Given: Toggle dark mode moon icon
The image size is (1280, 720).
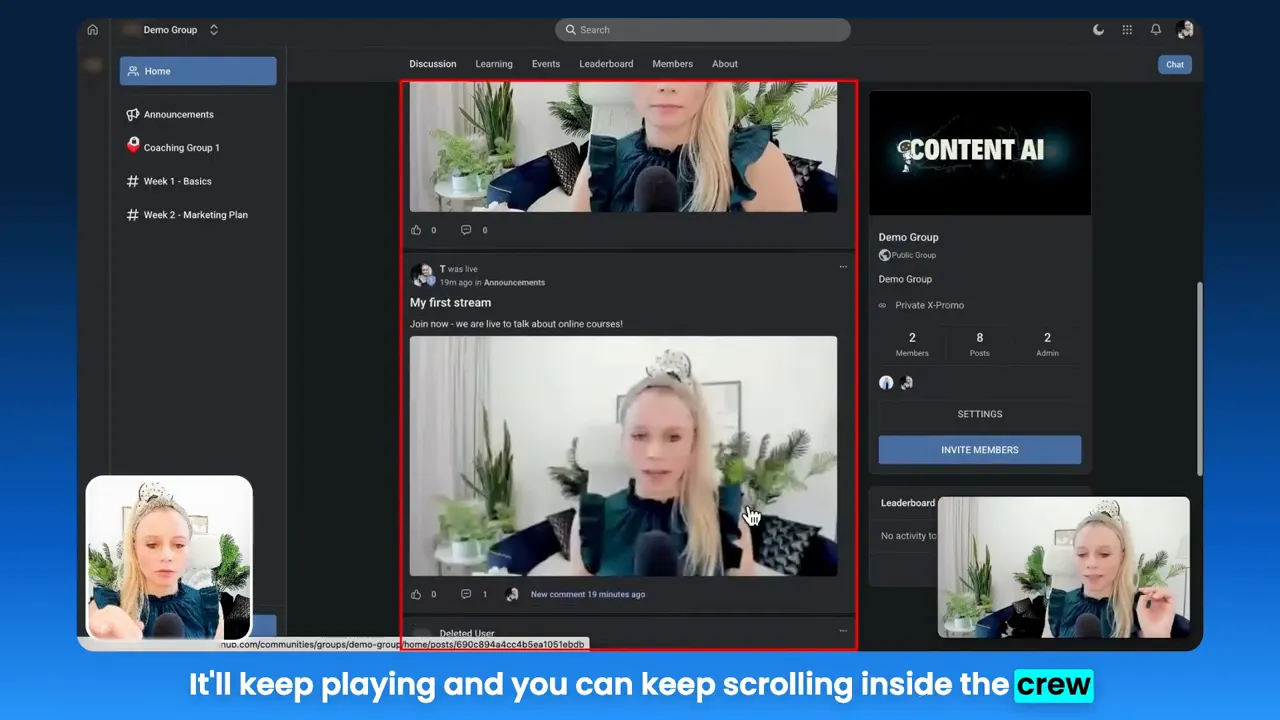Looking at the screenshot, I should (x=1099, y=30).
